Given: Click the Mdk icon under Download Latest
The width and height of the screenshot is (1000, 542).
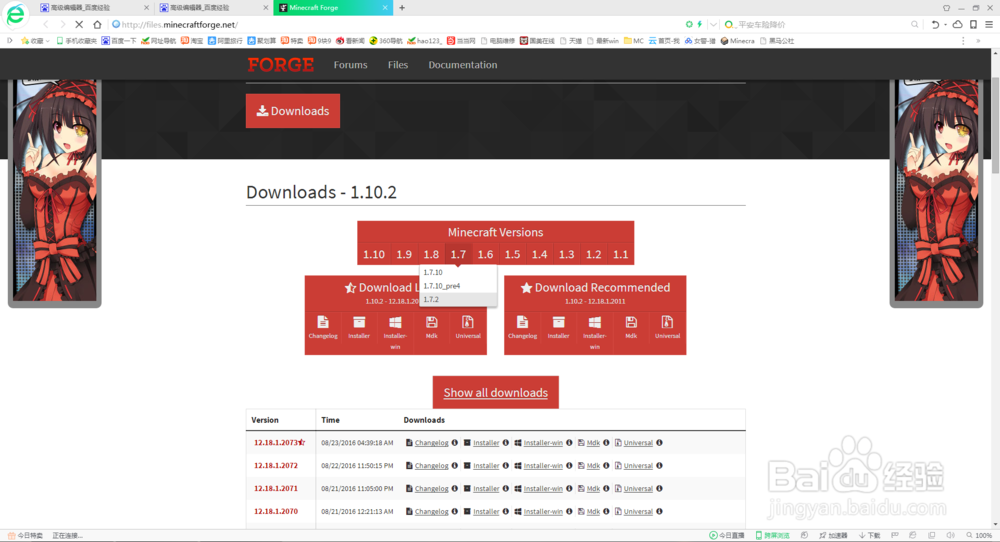Looking at the screenshot, I should tap(432, 322).
